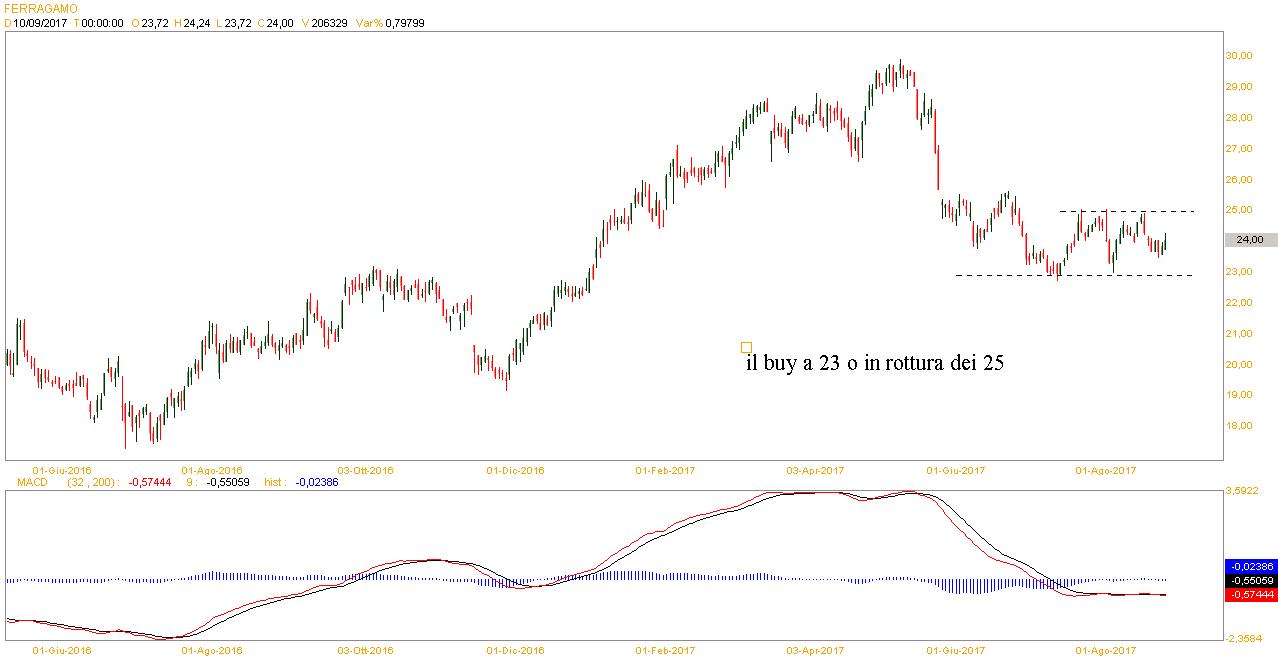Click the red -0,57444 MACD badge

tap(1250, 594)
